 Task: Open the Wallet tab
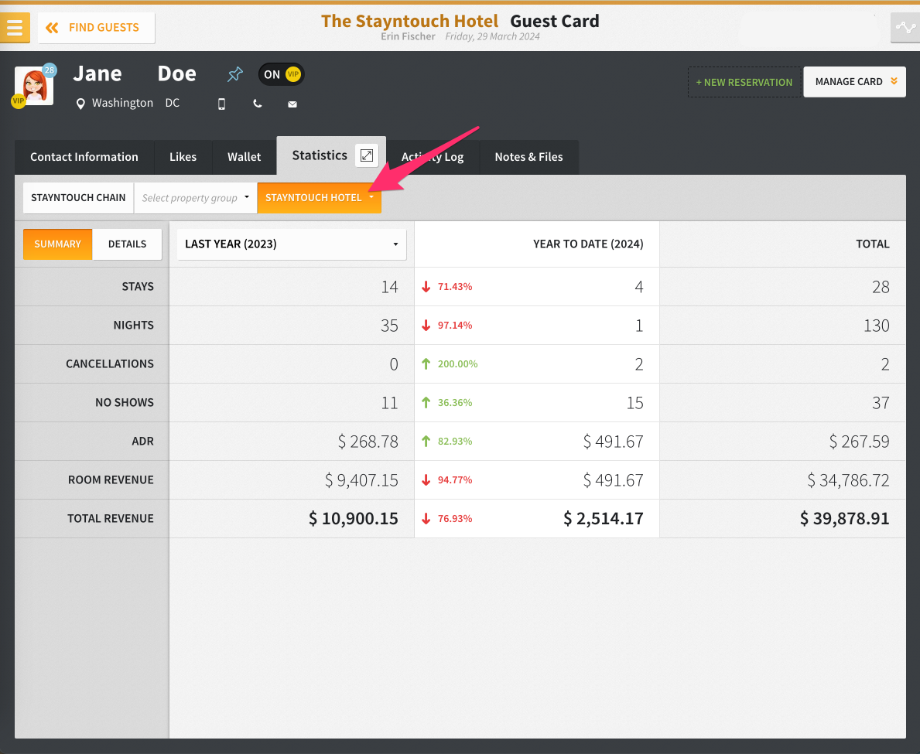point(244,157)
